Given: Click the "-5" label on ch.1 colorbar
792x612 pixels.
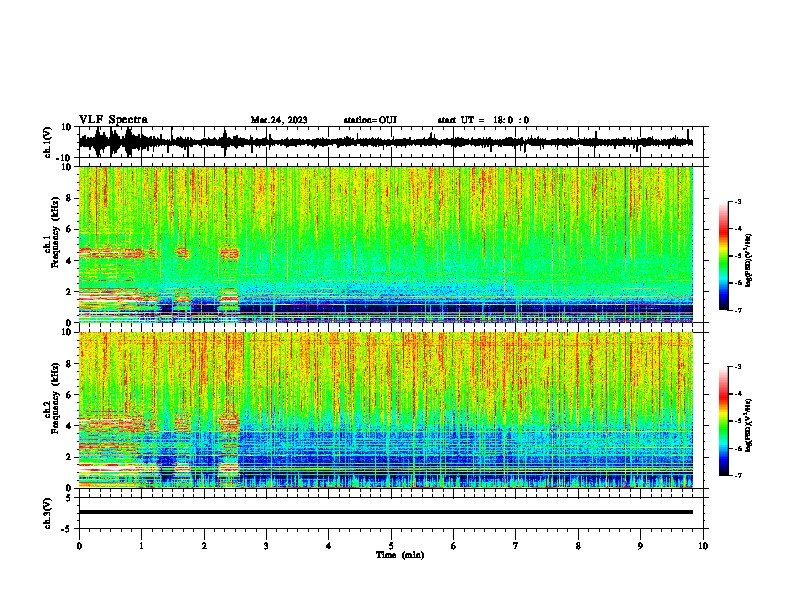Looking at the screenshot, I should (x=738, y=256).
